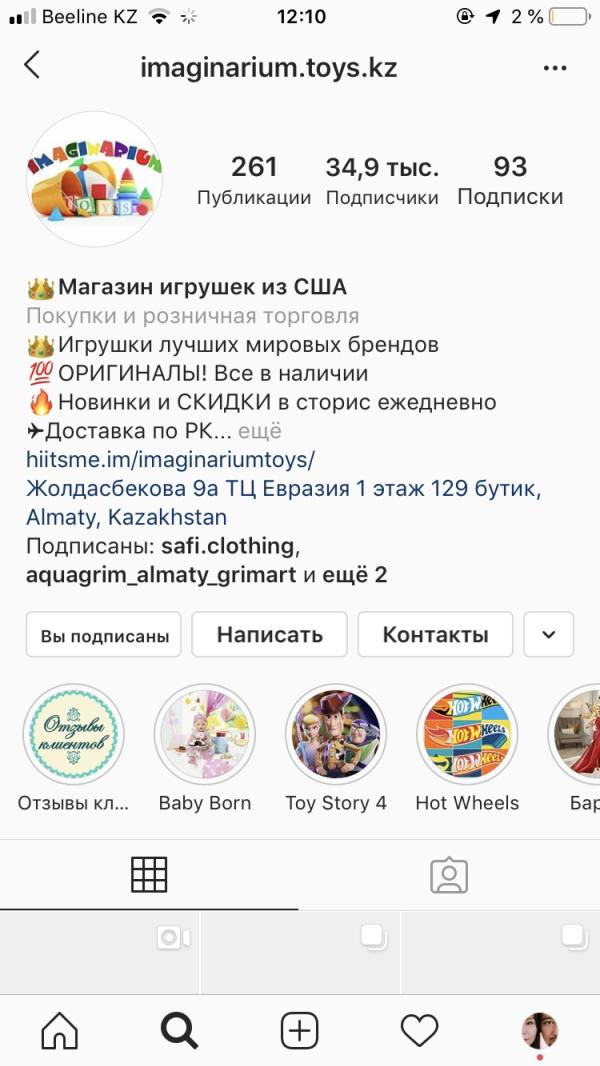Viewport: 600px width, 1066px height.
Task: Expand bio with ещё
Action: pyautogui.click(x=260, y=431)
